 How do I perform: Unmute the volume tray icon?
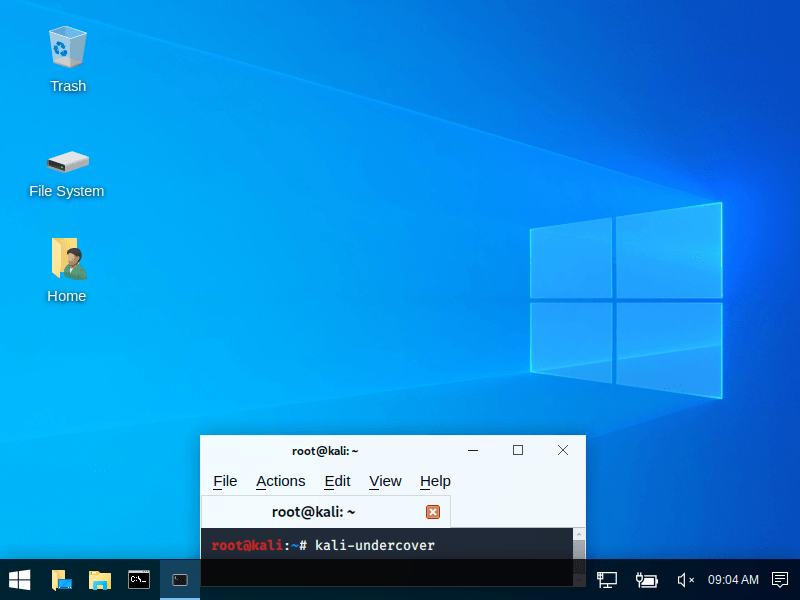685,580
